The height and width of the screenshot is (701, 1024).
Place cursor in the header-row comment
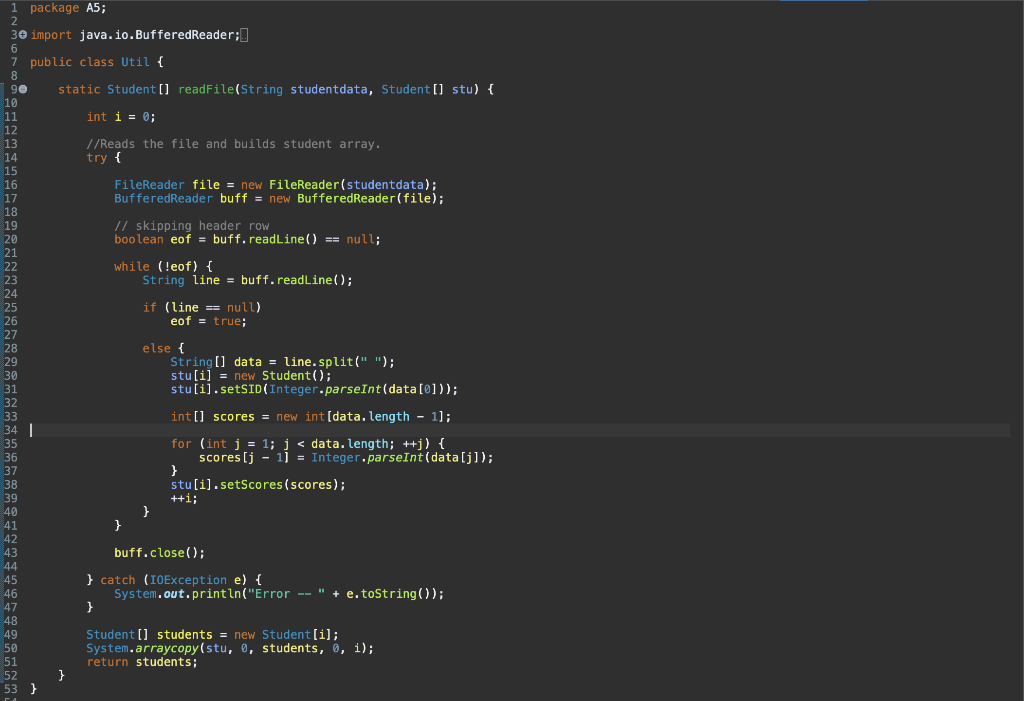pyautogui.click(x=191, y=226)
